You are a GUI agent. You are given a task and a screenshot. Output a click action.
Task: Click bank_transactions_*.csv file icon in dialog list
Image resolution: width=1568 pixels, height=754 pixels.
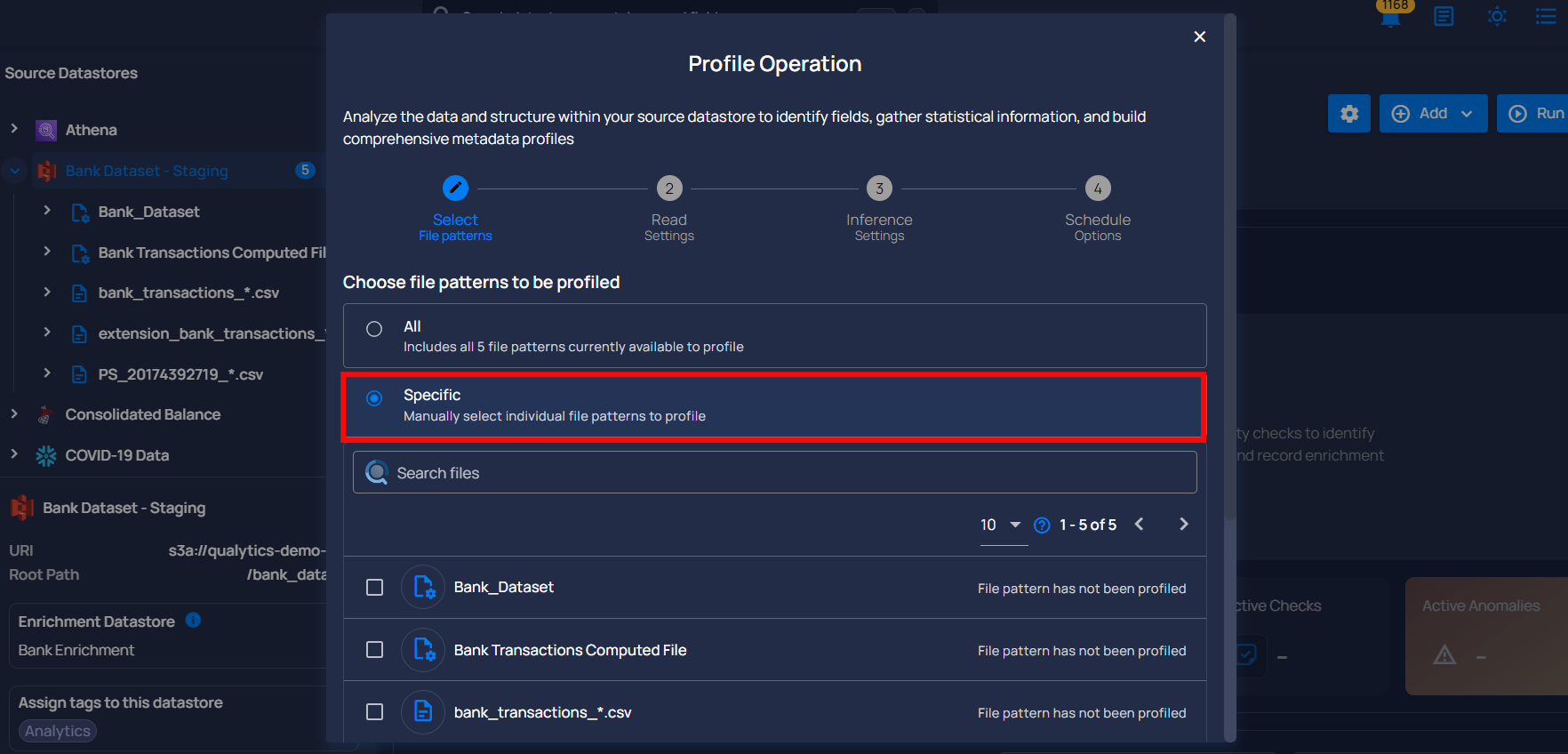point(423,712)
